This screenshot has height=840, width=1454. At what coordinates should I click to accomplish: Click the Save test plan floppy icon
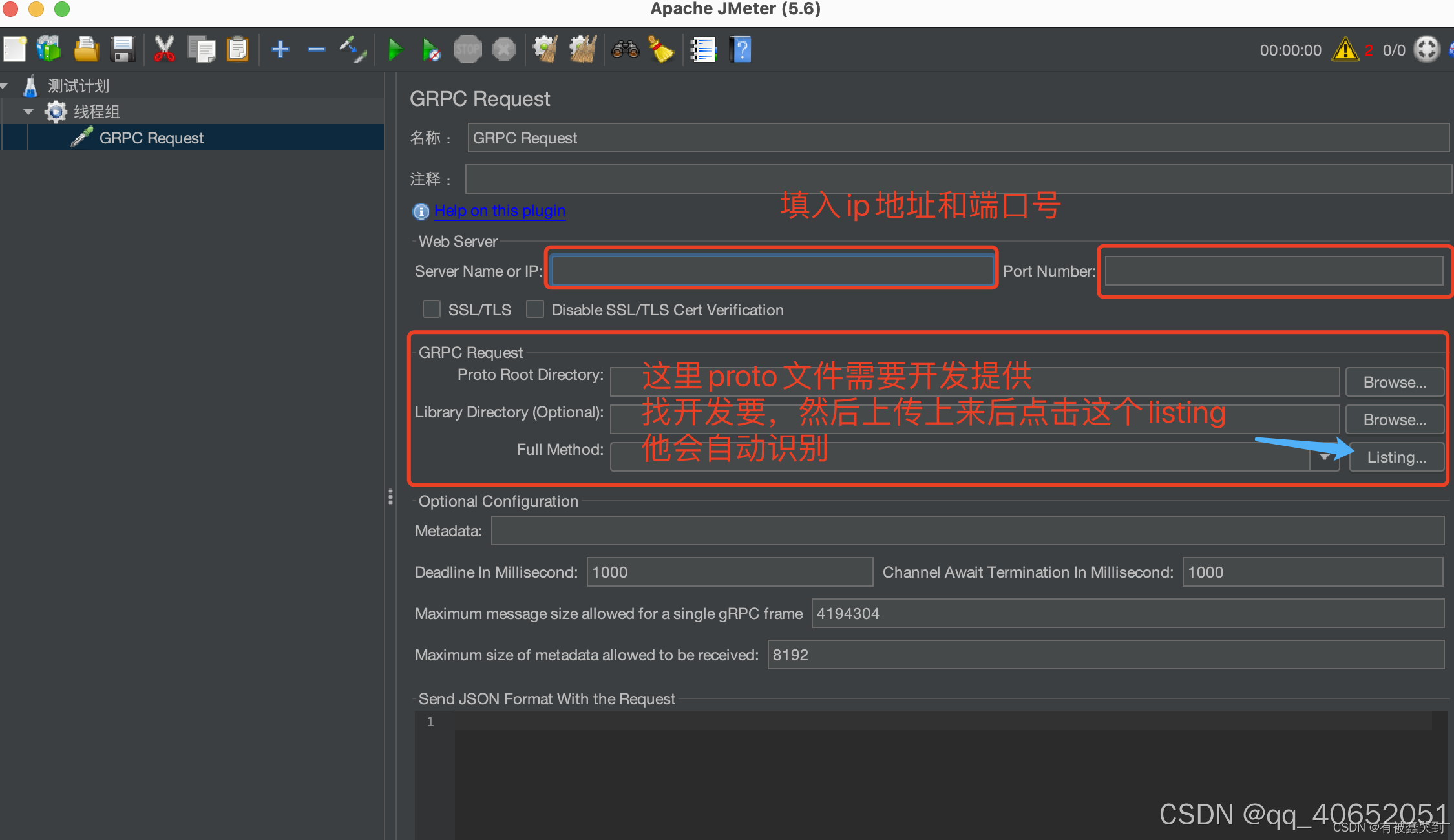pyautogui.click(x=122, y=50)
